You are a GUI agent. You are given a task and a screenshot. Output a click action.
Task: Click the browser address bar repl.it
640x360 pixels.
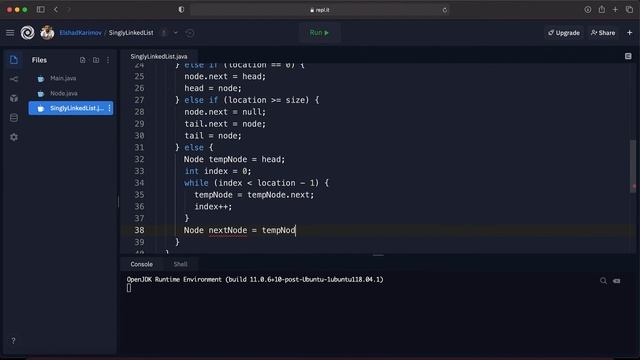click(320, 10)
